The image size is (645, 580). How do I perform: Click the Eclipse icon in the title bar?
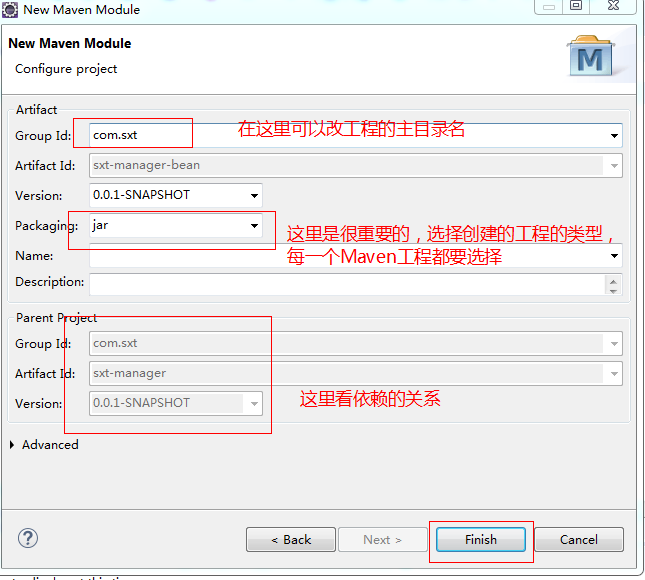[10, 10]
